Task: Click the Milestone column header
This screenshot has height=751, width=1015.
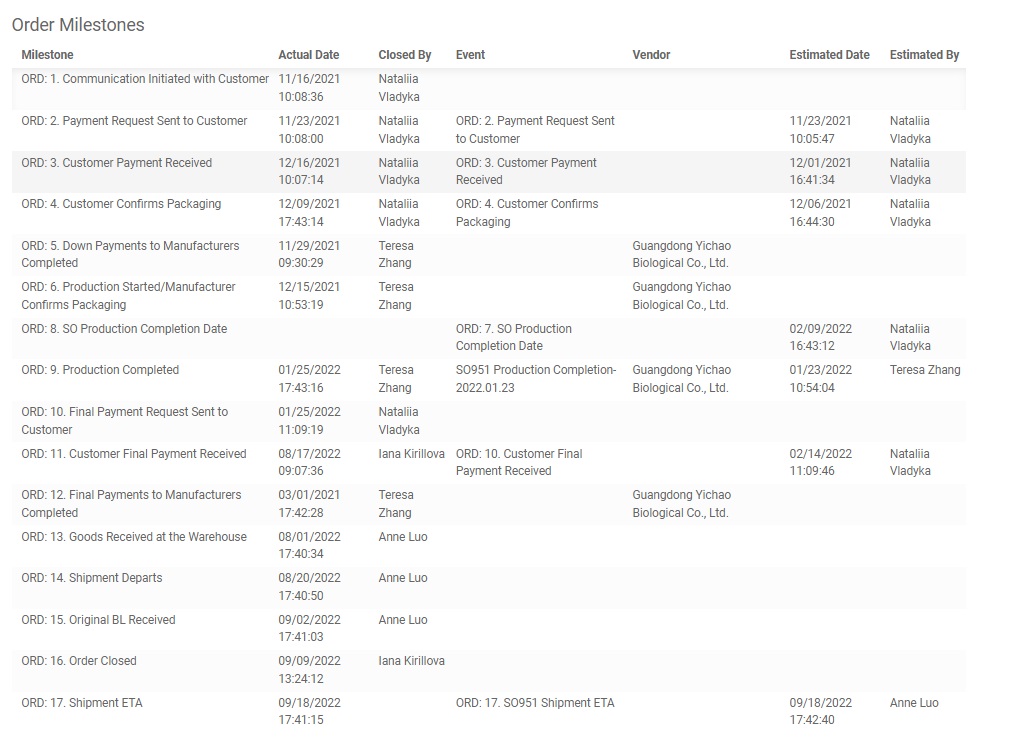Action: pyautogui.click(x=47, y=55)
